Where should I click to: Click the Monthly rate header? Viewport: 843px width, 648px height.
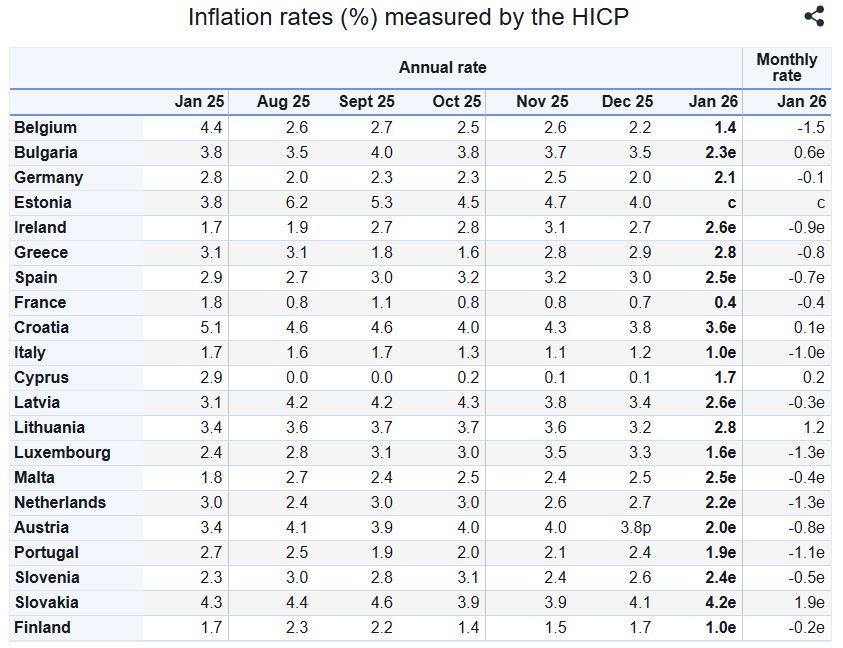pyautogui.click(x=786, y=68)
